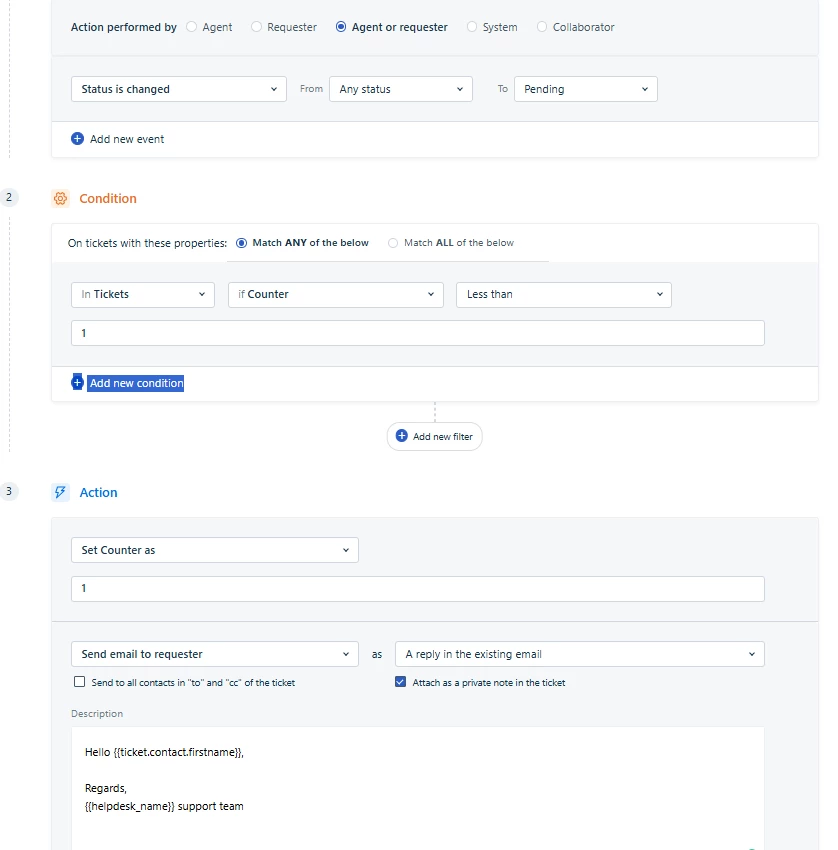The width and height of the screenshot is (838, 850).
Task: Click the Condition gear icon
Action: click(x=61, y=198)
